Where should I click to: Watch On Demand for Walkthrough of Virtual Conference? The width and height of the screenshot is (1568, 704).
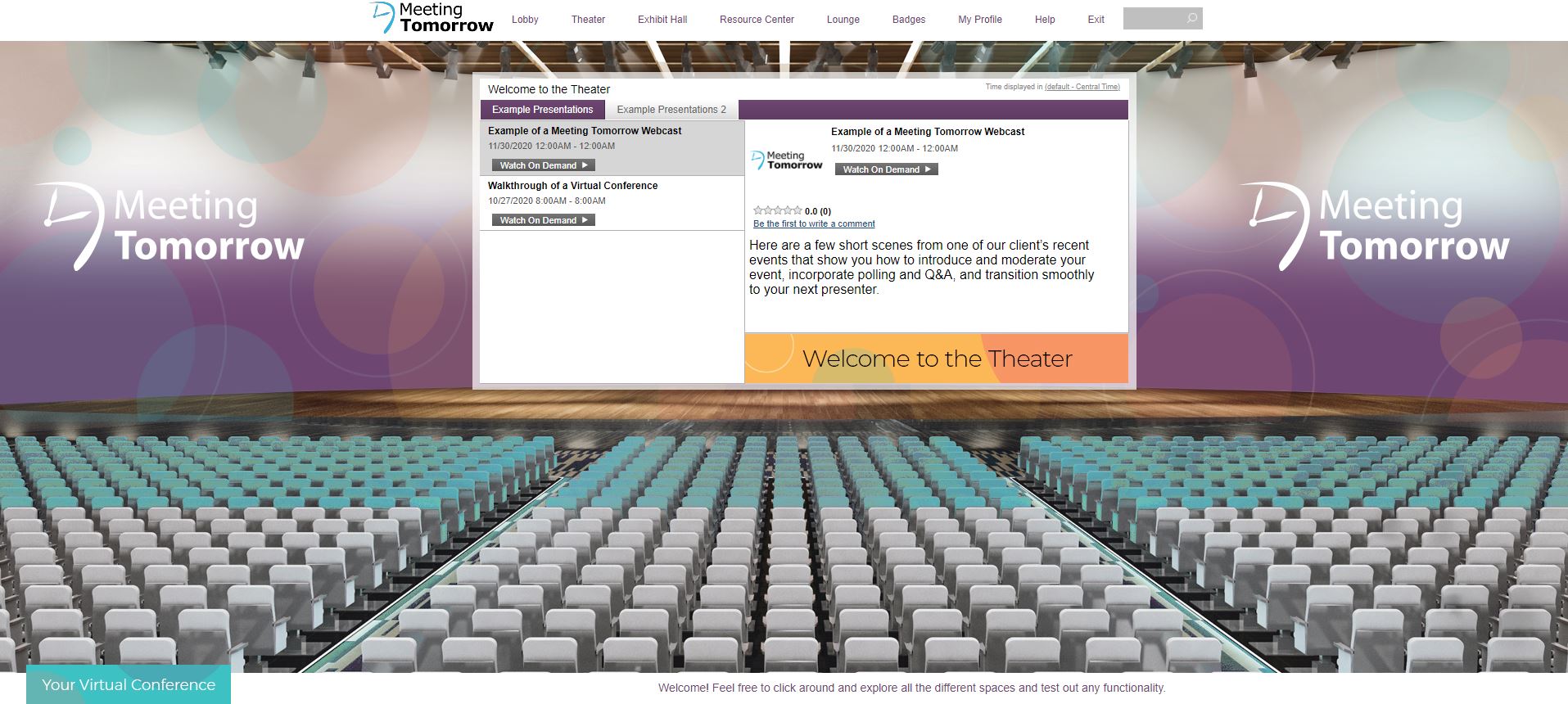coord(543,220)
